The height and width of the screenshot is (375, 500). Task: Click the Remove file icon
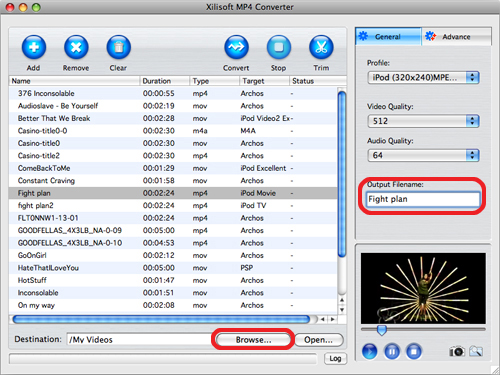click(x=76, y=47)
